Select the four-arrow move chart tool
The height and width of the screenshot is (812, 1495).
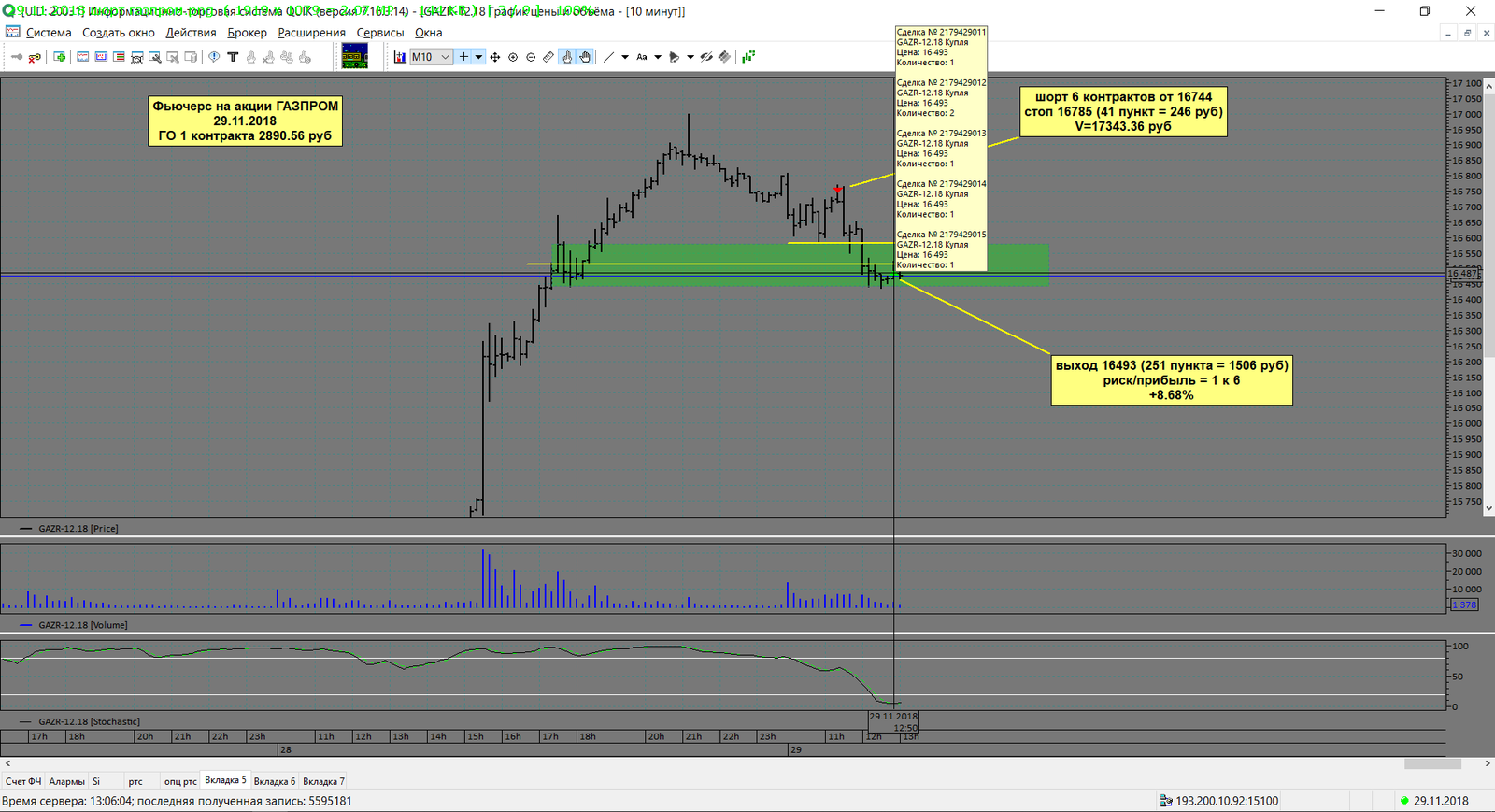tap(495, 57)
